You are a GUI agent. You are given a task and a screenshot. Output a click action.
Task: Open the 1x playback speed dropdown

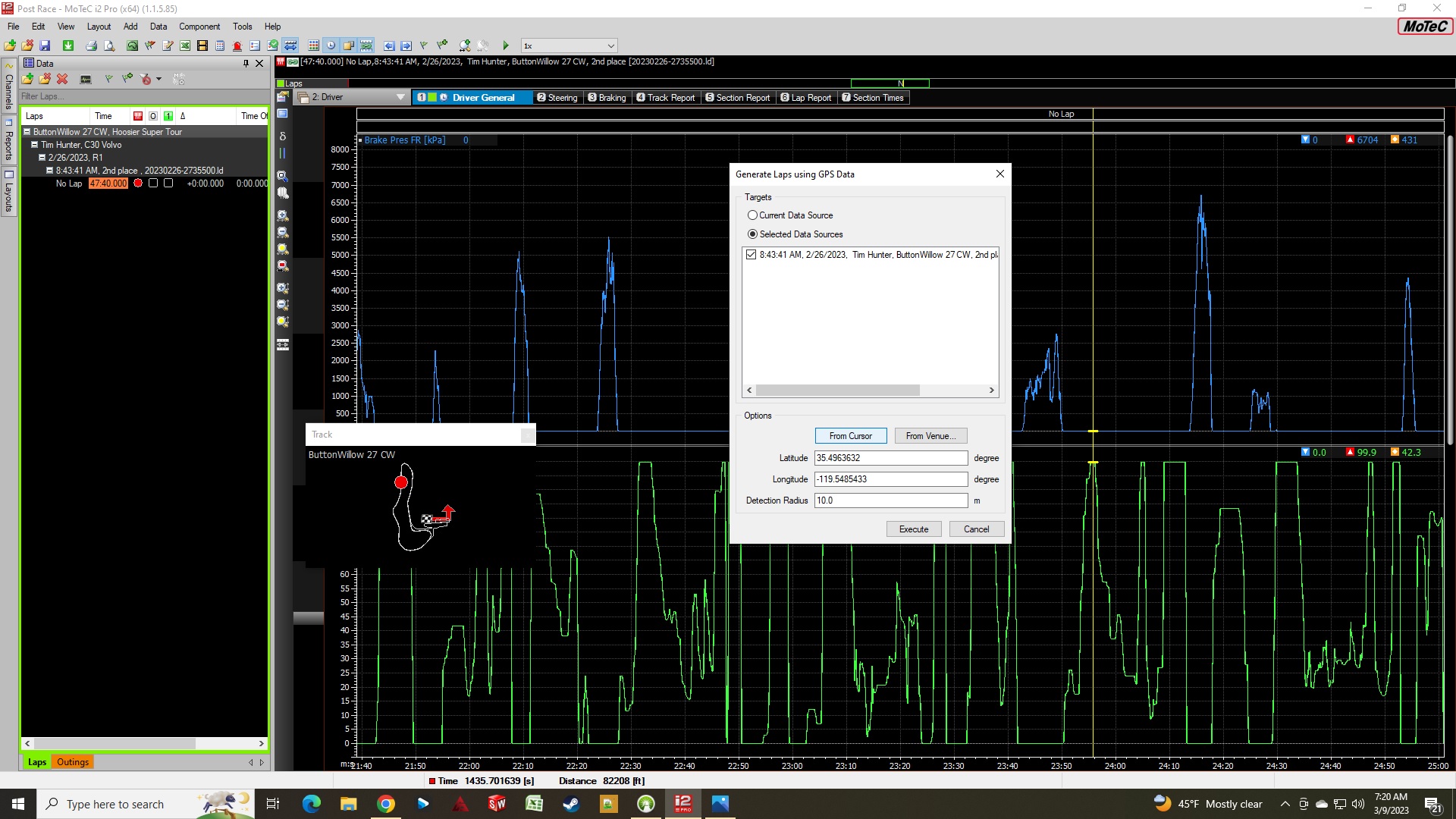(610, 45)
